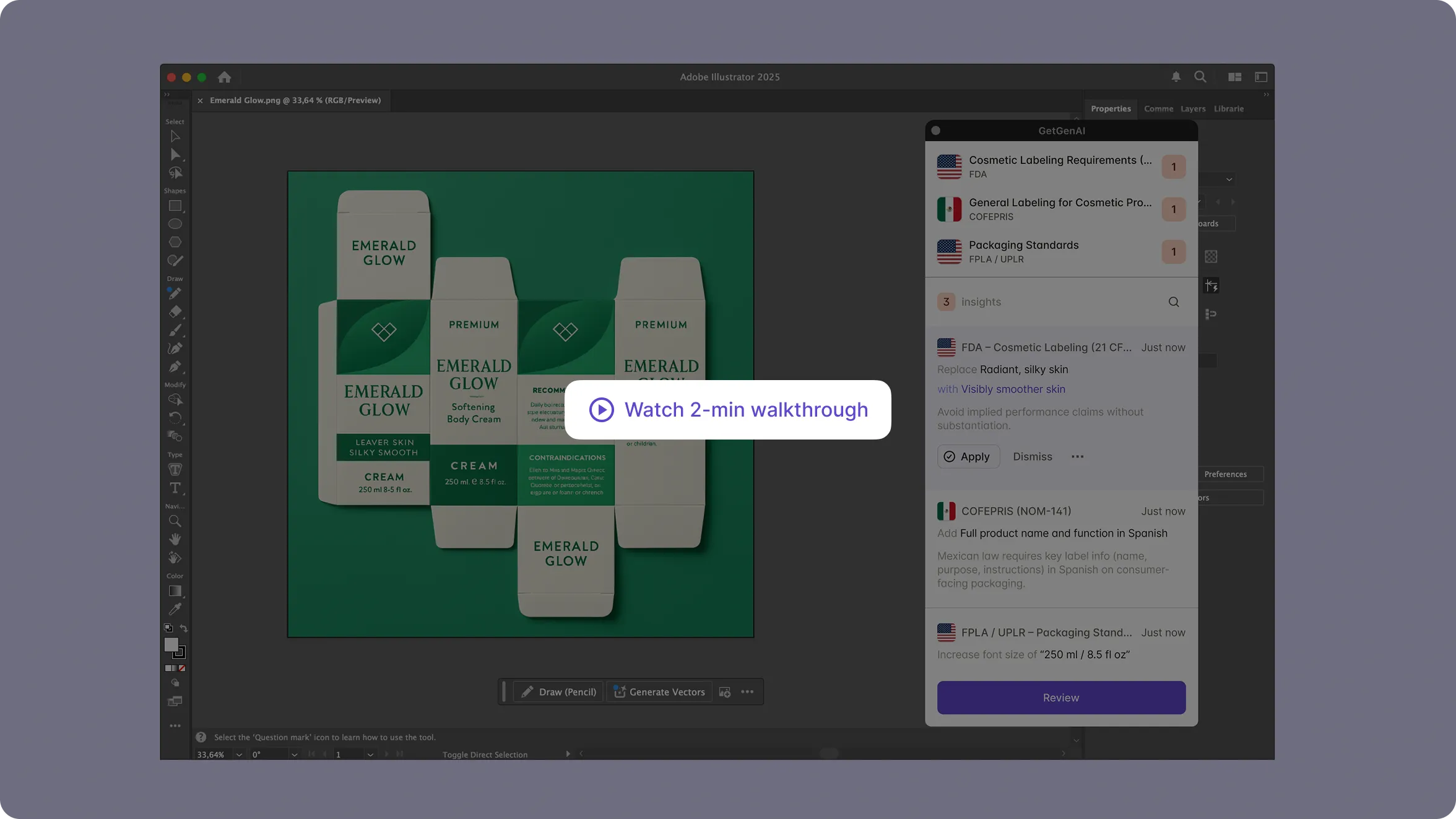Open notifications bell icon
The height and width of the screenshot is (819, 1456).
point(1176,77)
